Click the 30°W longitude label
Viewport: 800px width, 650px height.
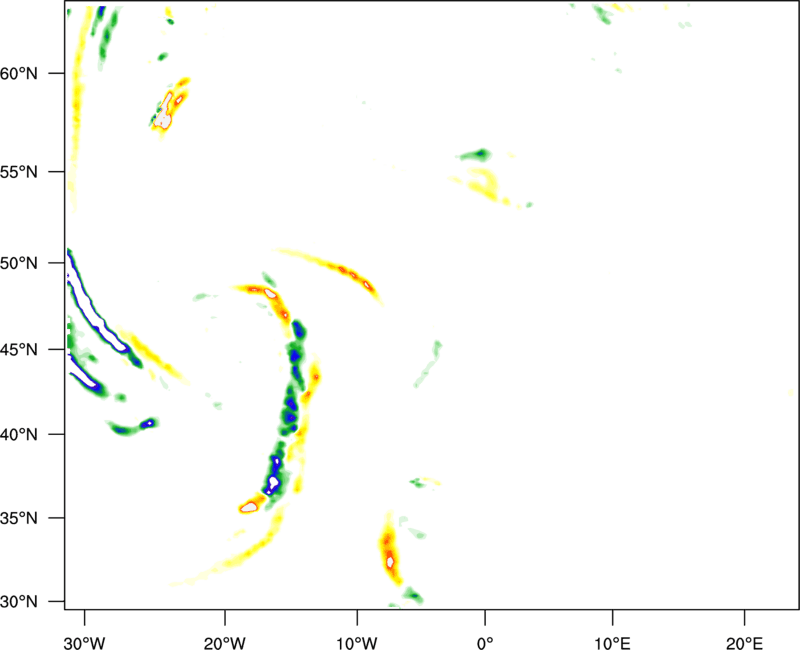84,643
